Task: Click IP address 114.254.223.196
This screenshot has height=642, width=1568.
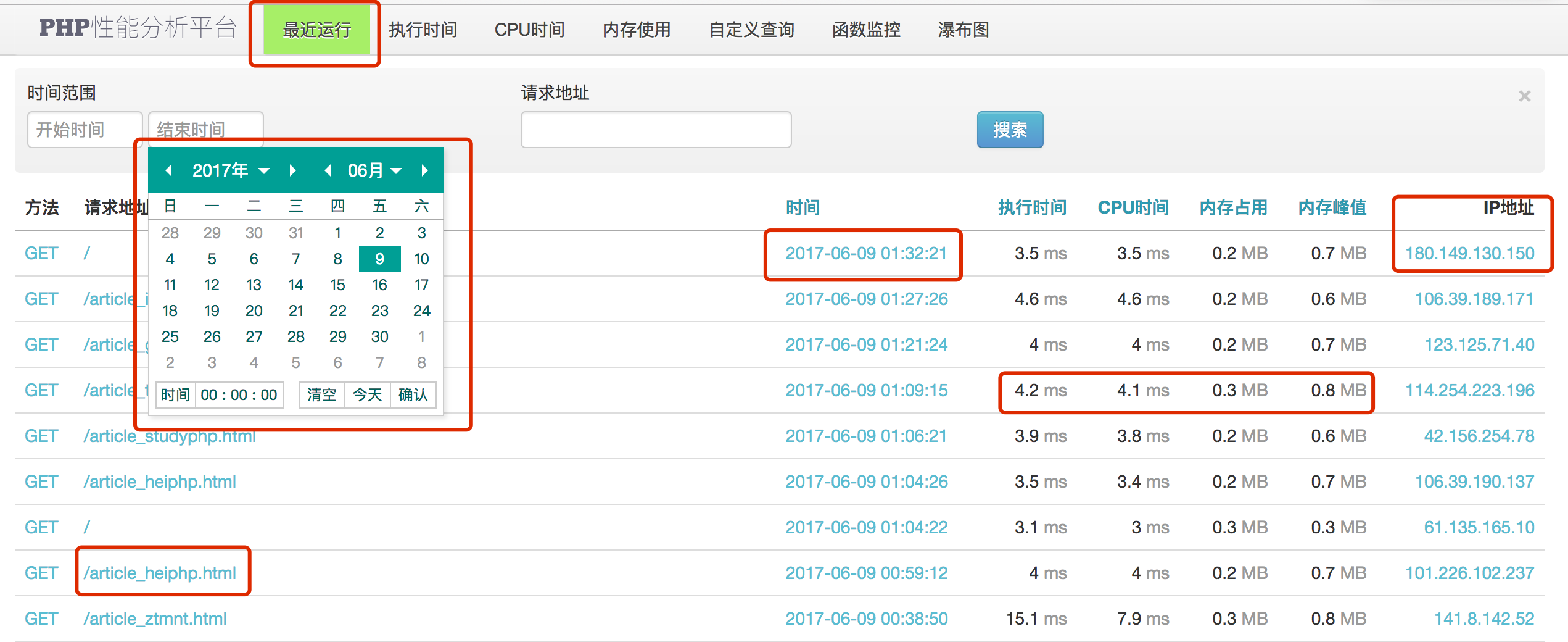Action: click(1469, 390)
